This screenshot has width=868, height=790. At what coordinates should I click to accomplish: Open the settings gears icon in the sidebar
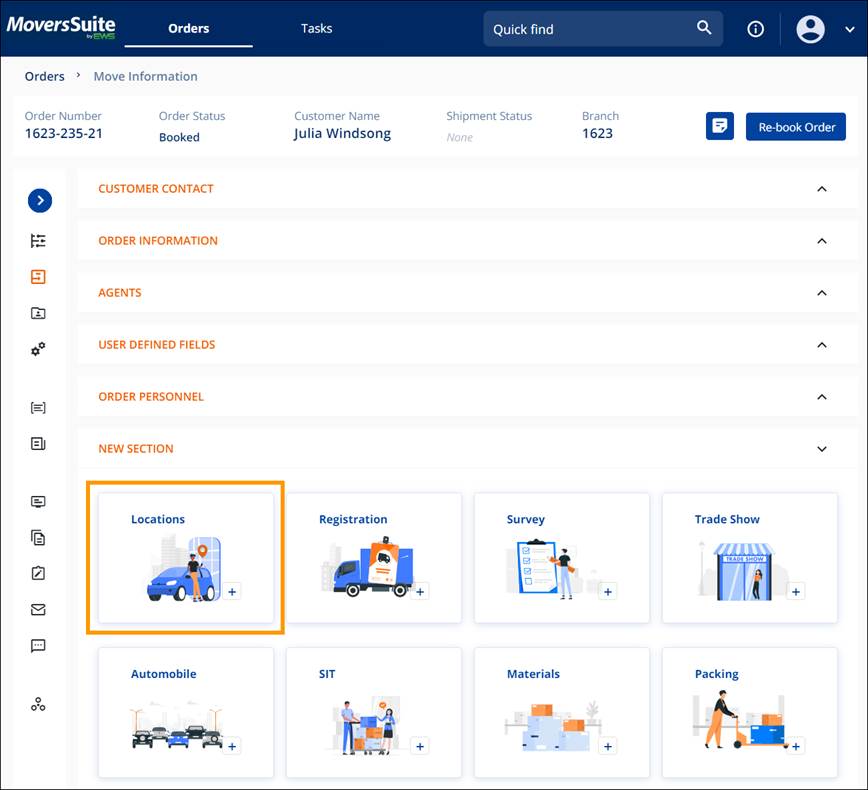[x=37, y=349]
